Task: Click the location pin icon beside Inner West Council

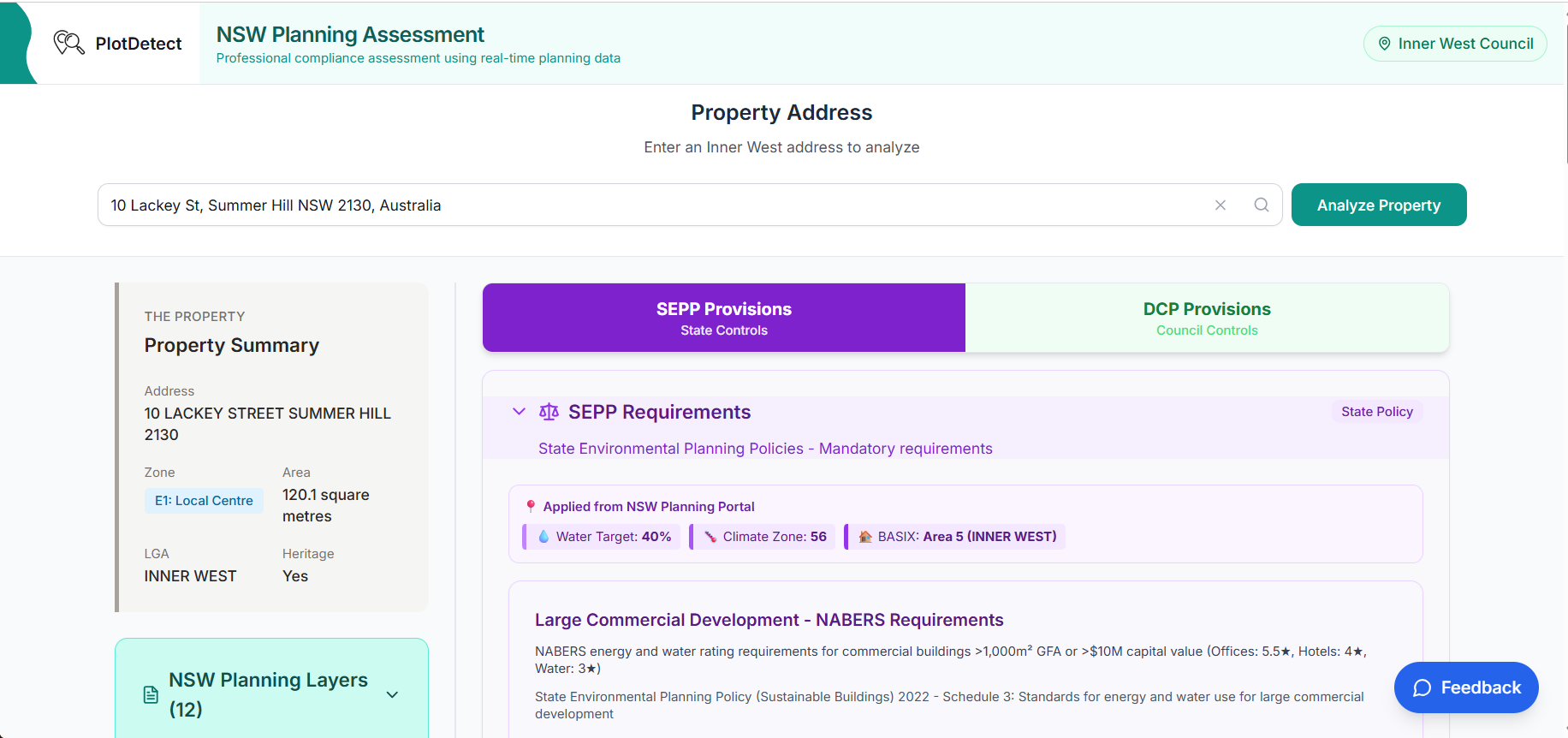Action: click(x=1384, y=44)
